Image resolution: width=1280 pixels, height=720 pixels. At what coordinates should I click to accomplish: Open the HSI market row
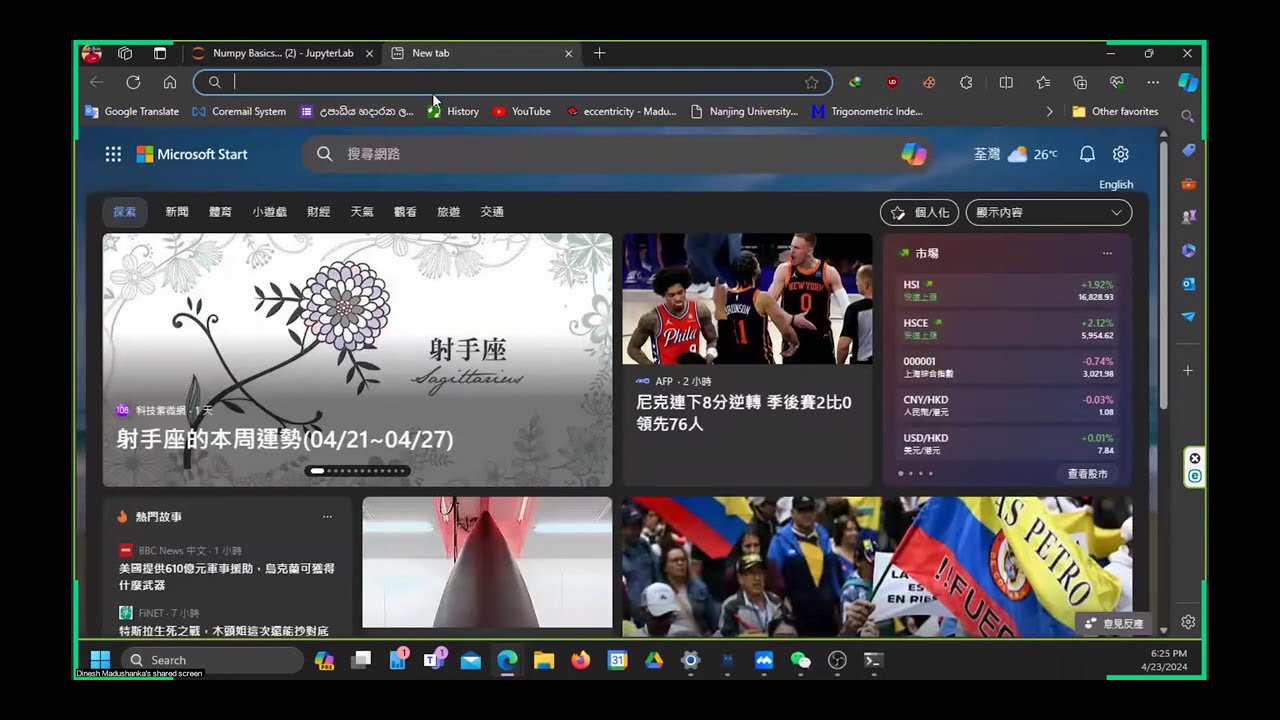pos(1007,290)
